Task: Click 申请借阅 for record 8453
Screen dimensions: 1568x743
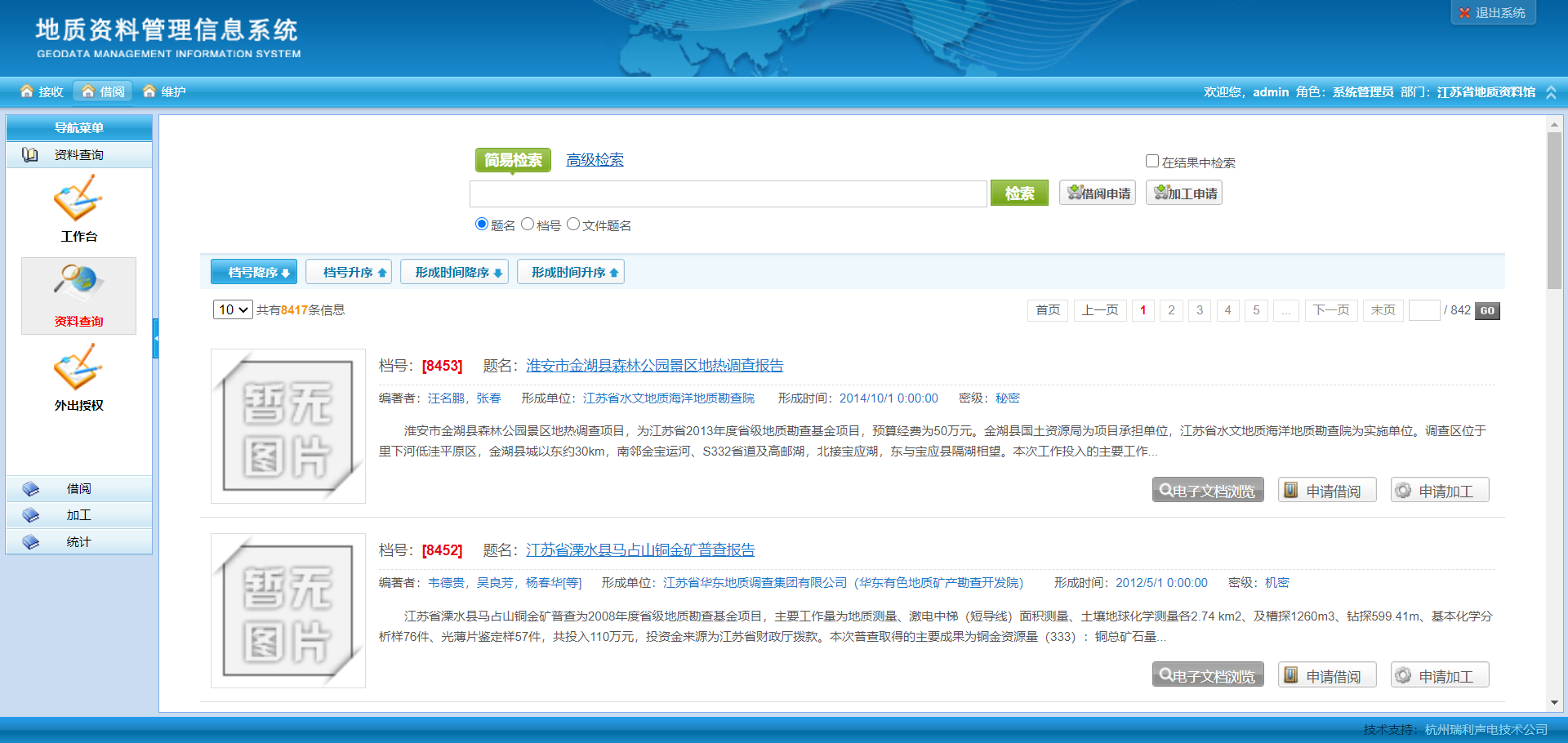Action: (x=1327, y=491)
